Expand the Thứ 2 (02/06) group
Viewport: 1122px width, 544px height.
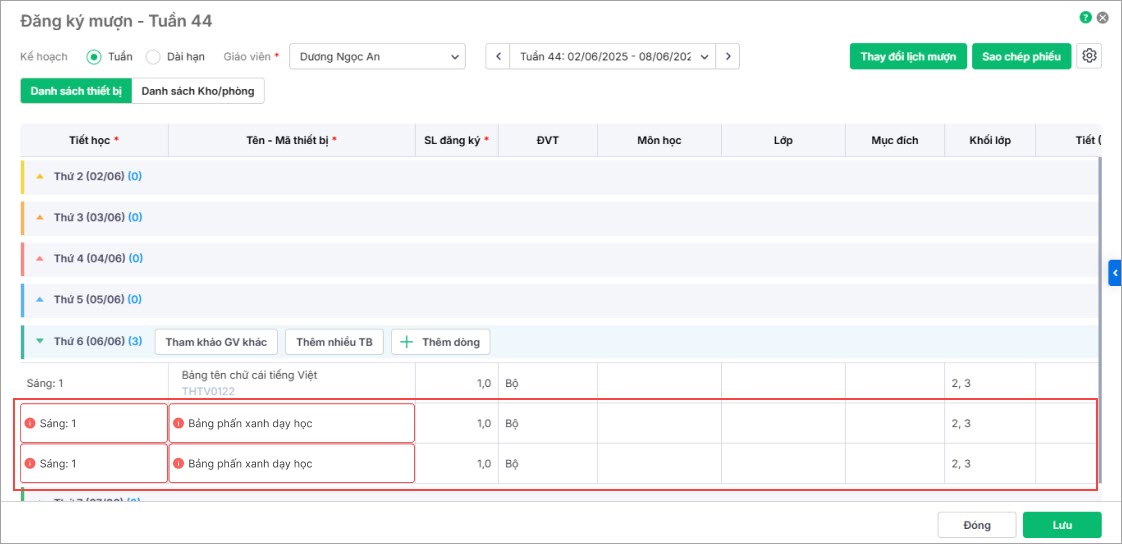pyautogui.click(x=40, y=176)
